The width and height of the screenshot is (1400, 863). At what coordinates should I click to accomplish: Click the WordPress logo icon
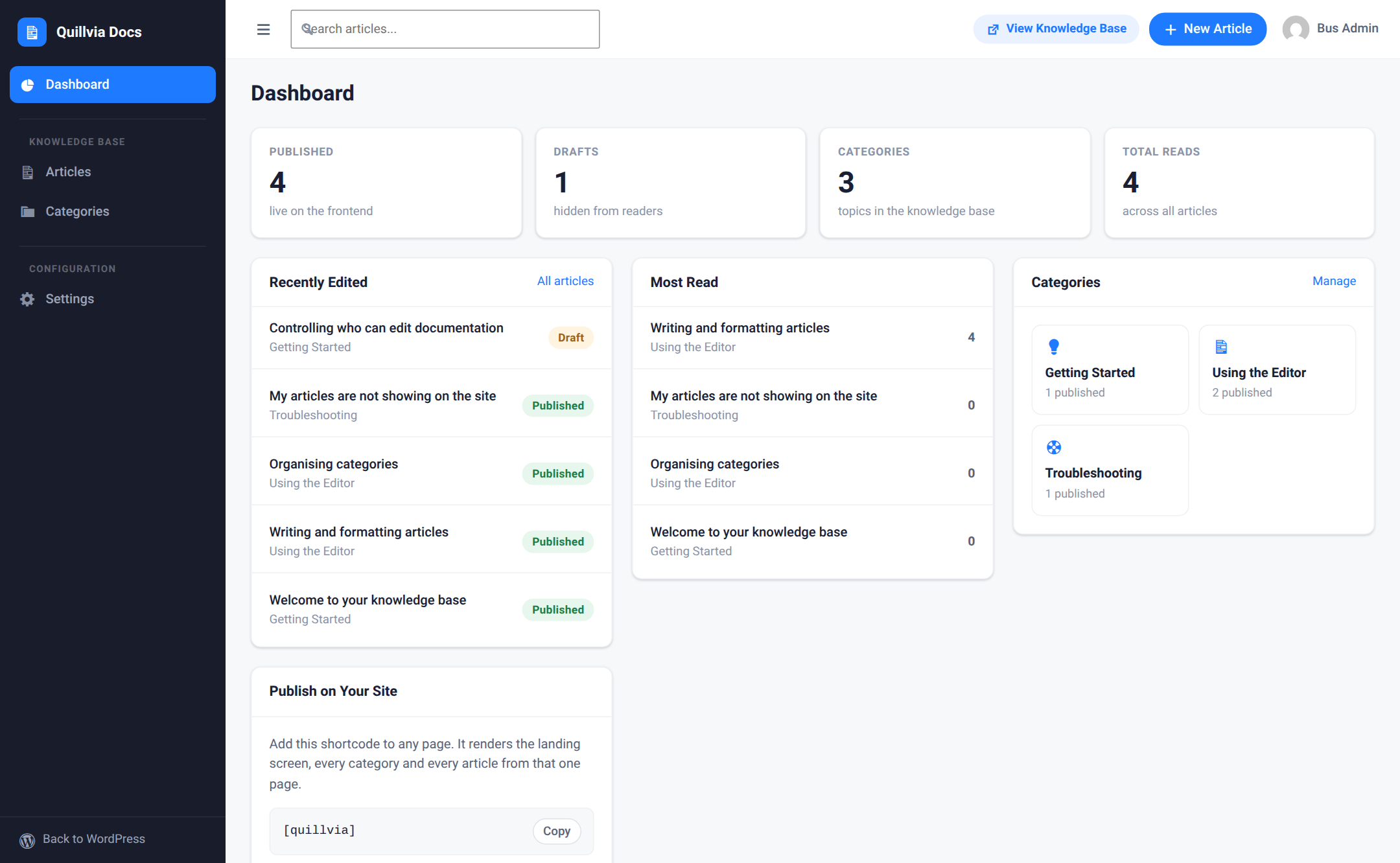[x=27, y=840]
